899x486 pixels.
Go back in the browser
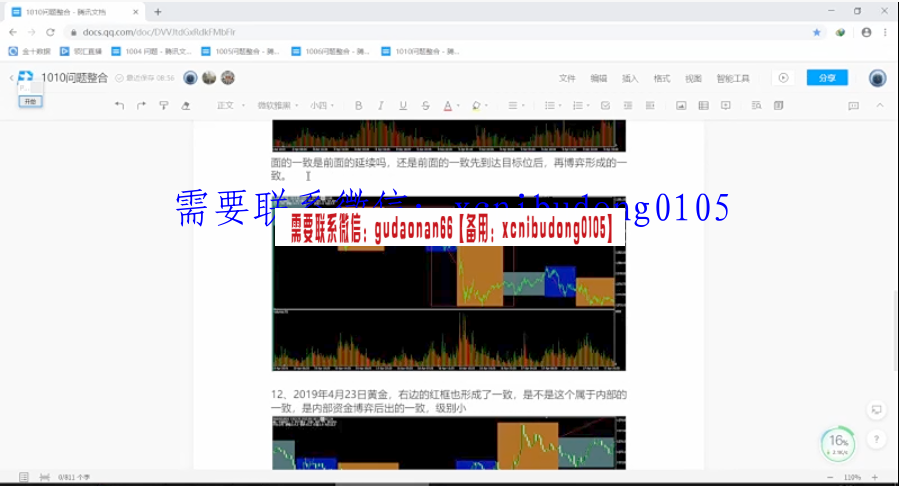click(13, 32)
